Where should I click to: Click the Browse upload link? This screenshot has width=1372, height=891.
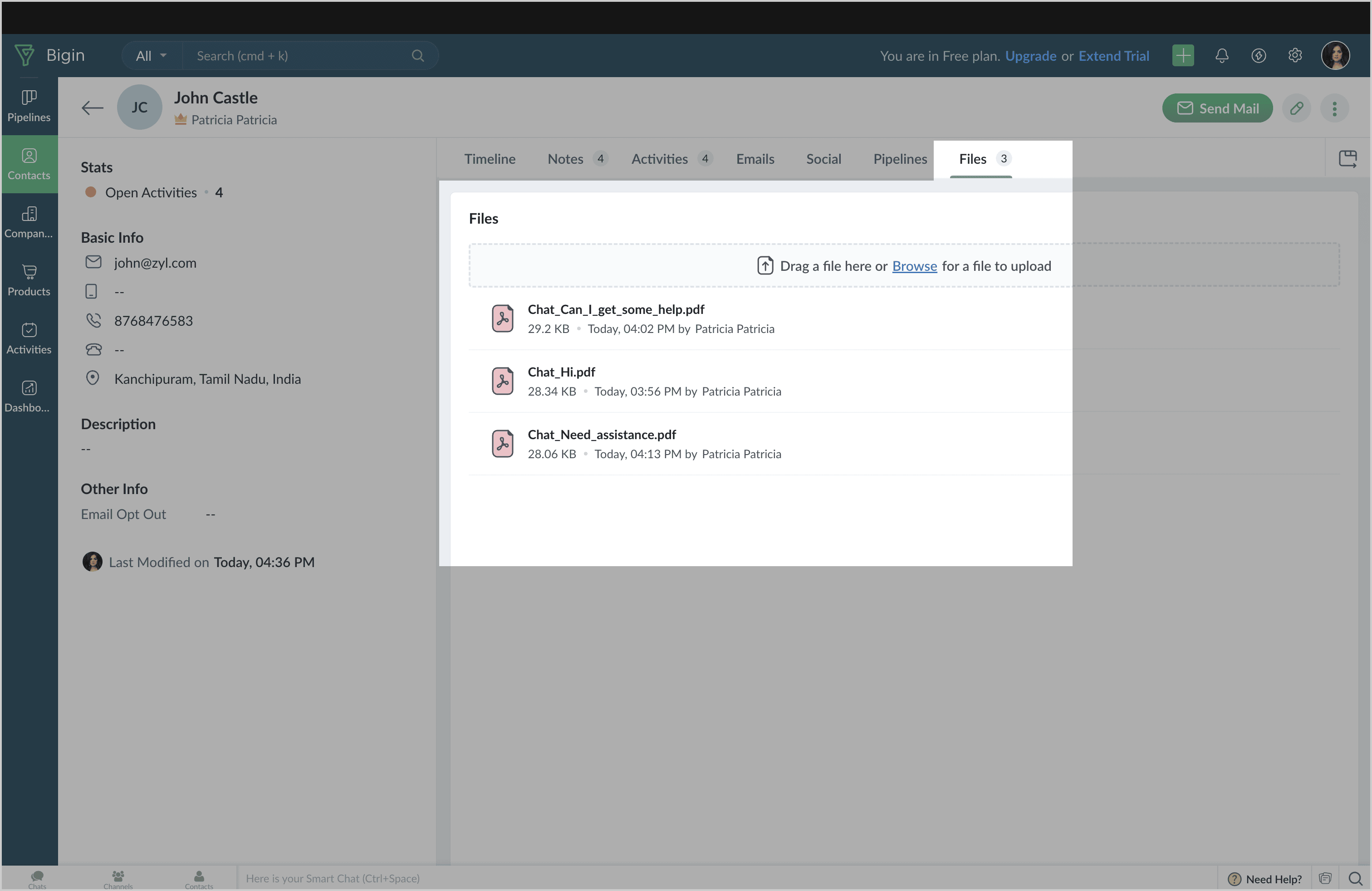pyautogui.click(x=914, y=266)
